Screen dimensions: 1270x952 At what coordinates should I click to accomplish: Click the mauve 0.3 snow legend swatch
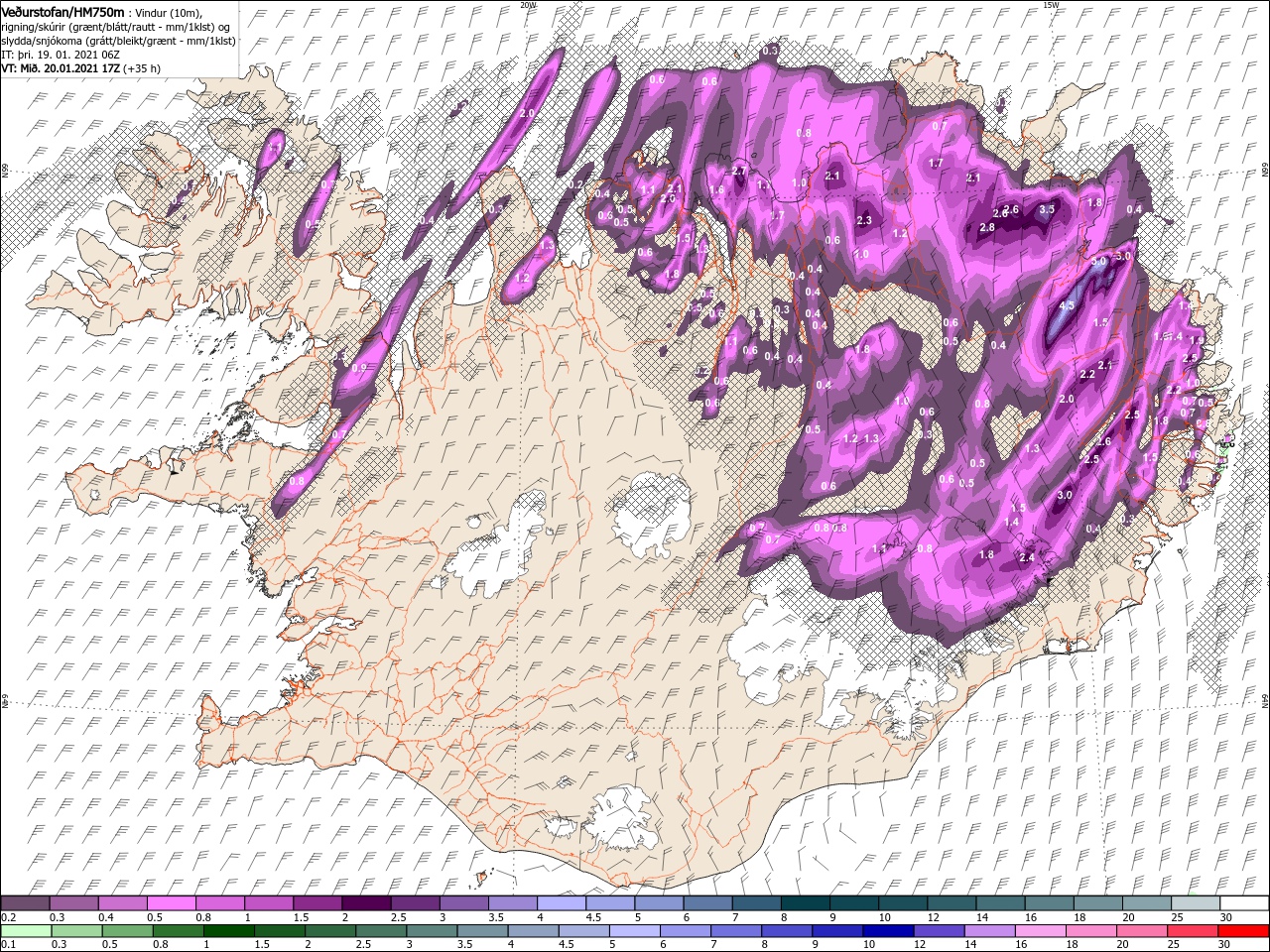[x=73, y=903]
